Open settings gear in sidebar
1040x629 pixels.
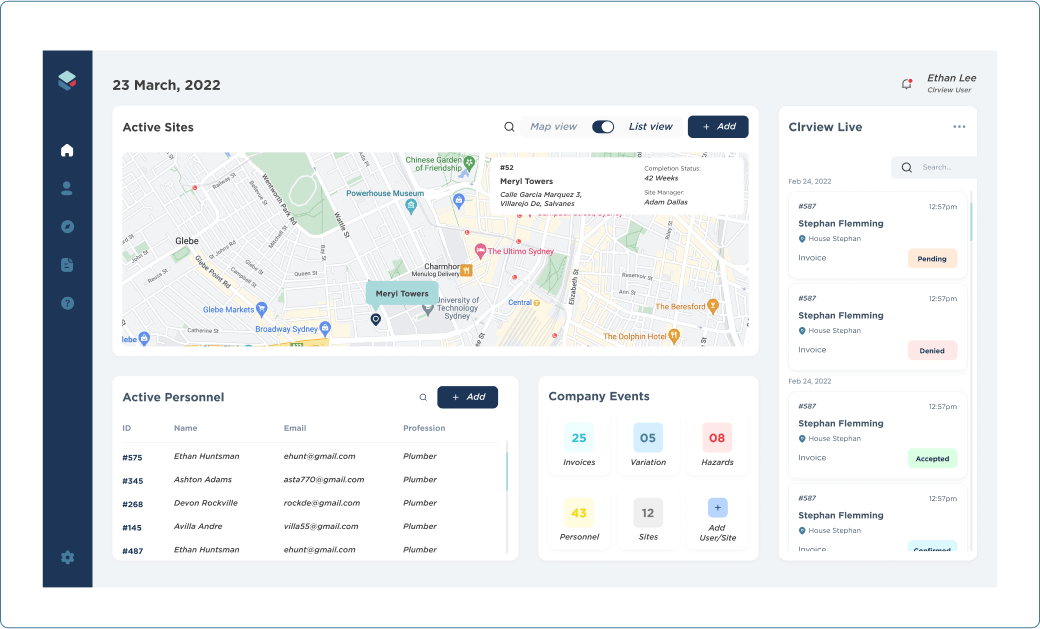67,557
